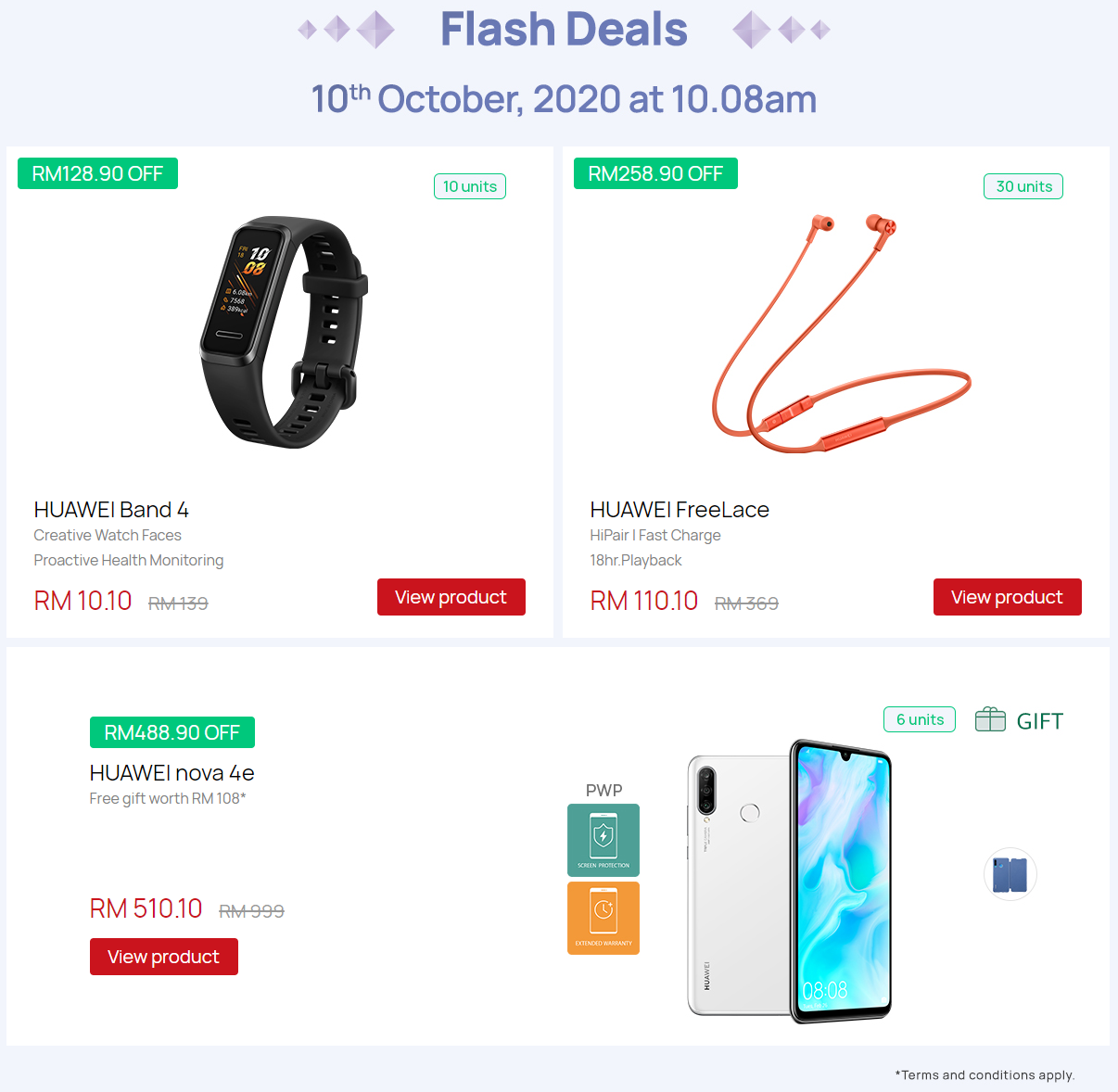Click the orange FreeLace earphones image
Screen dimensions: 1118x1092
tap(841, 332)
